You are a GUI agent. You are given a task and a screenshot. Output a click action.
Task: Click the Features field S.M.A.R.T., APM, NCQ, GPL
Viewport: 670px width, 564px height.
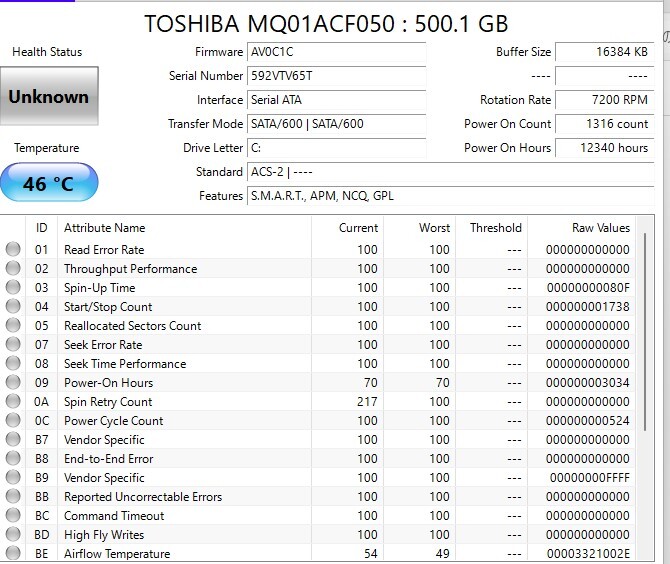pyautogui.click(x=451, y=196)
